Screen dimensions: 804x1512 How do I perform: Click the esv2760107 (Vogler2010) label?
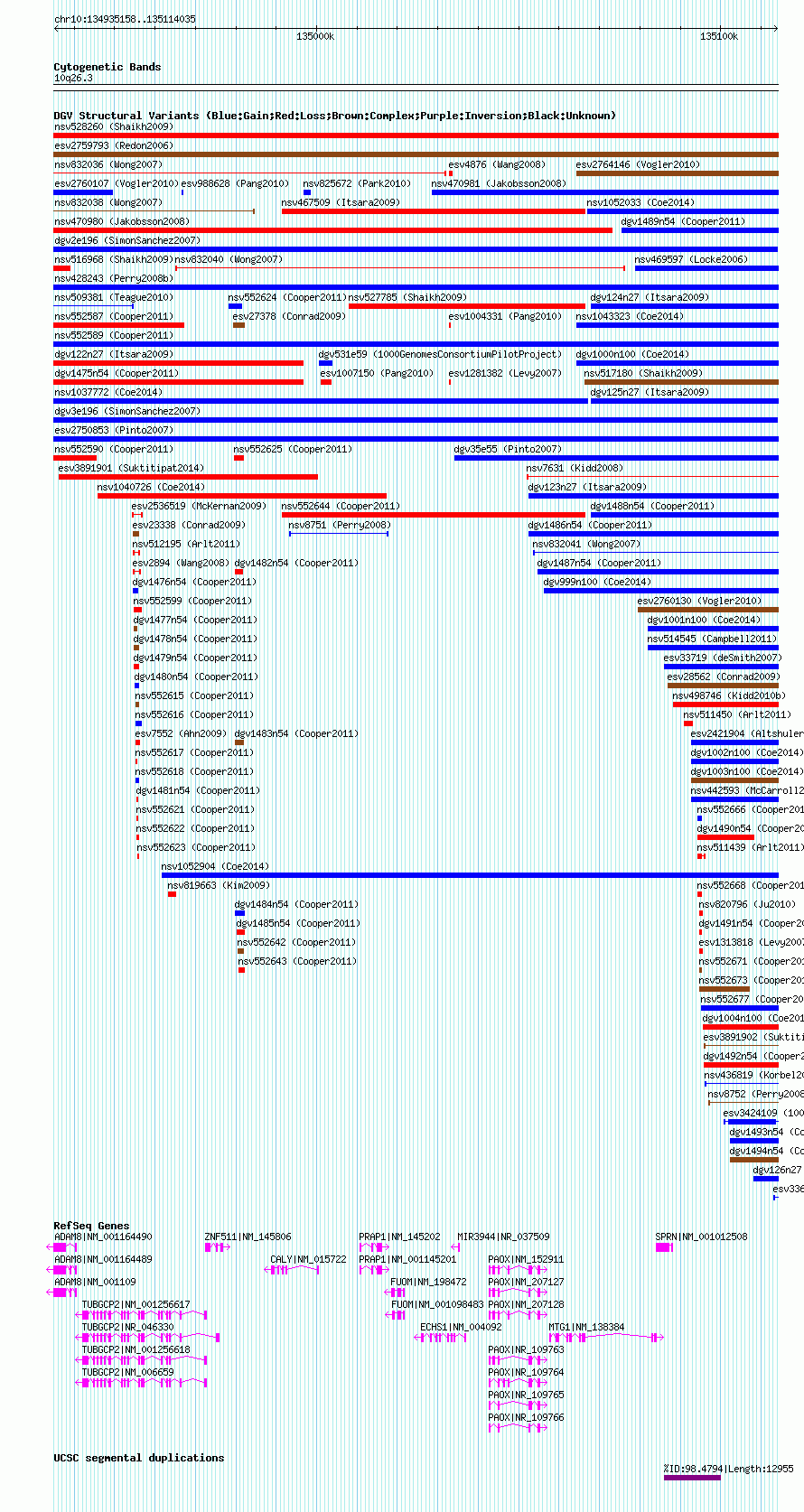click(117, 183)
